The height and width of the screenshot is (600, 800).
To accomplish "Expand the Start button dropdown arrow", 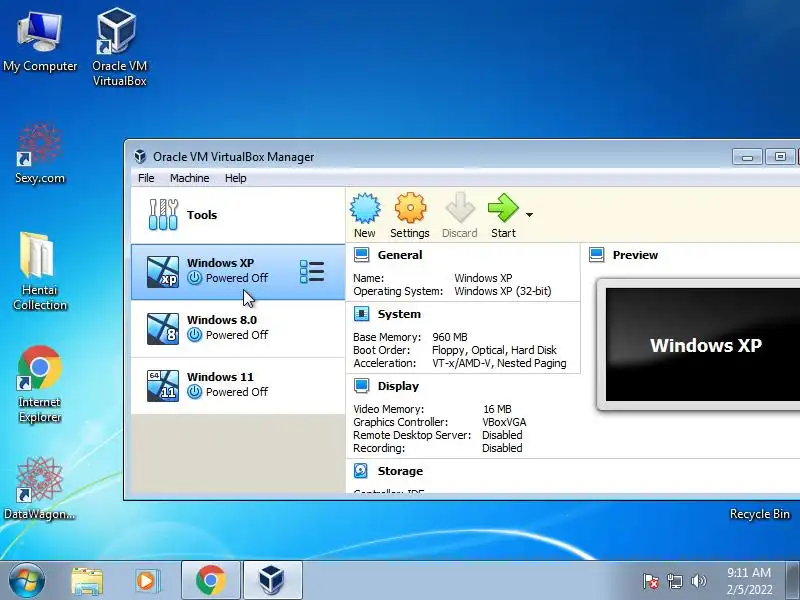I will tap(530, 215).
